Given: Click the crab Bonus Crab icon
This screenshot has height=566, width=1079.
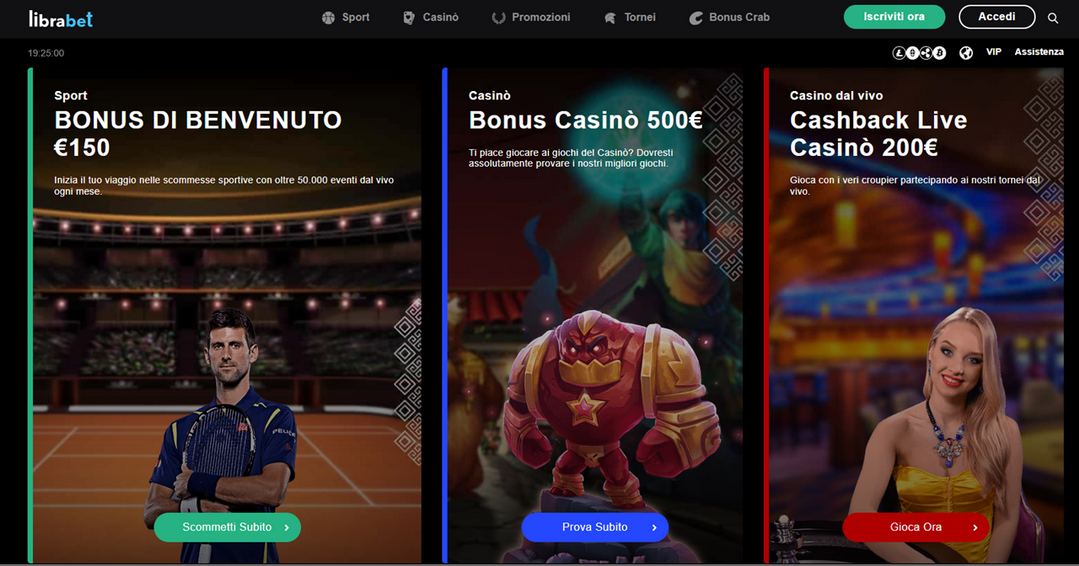Looking at the screenshot, I should 696,18.
